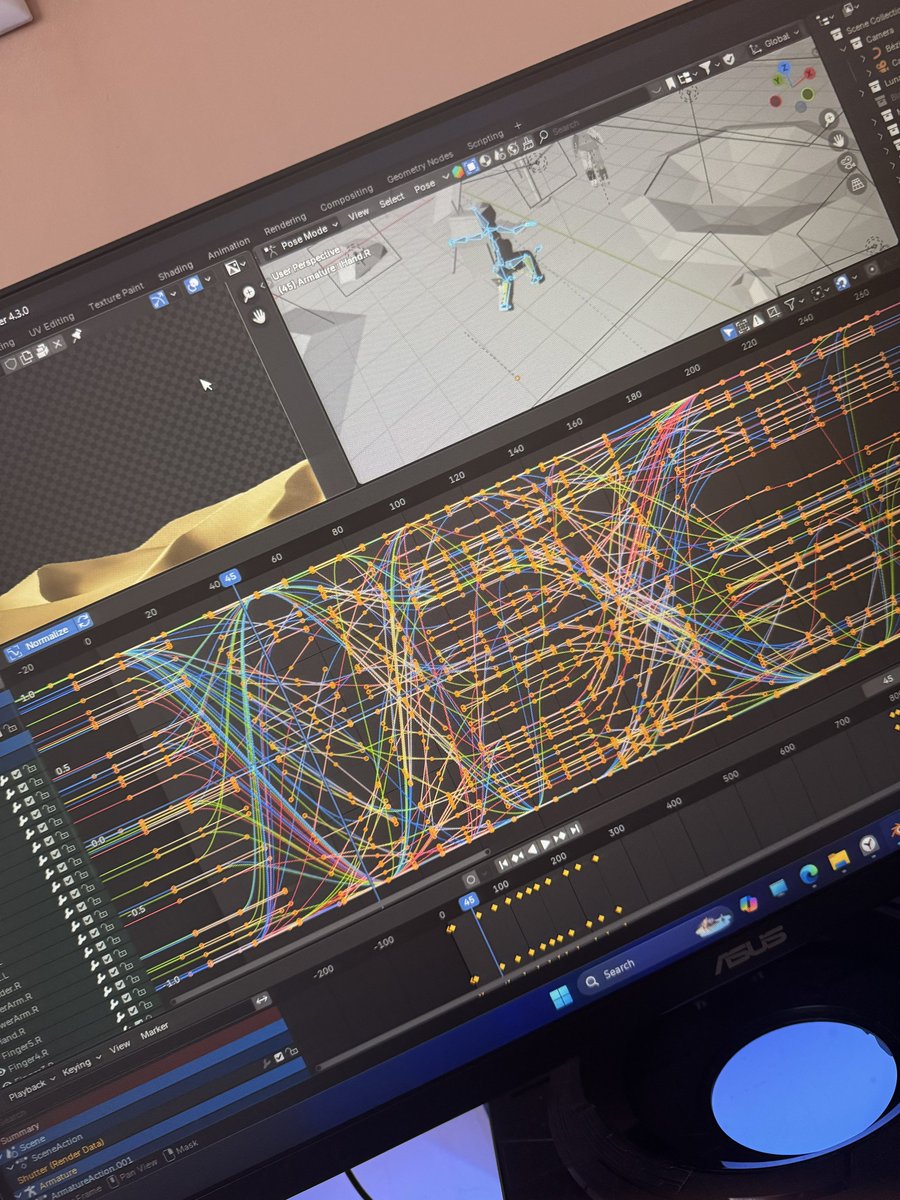
Task: Select the Compositing workspace tab
Action: [x=346, y=197]
